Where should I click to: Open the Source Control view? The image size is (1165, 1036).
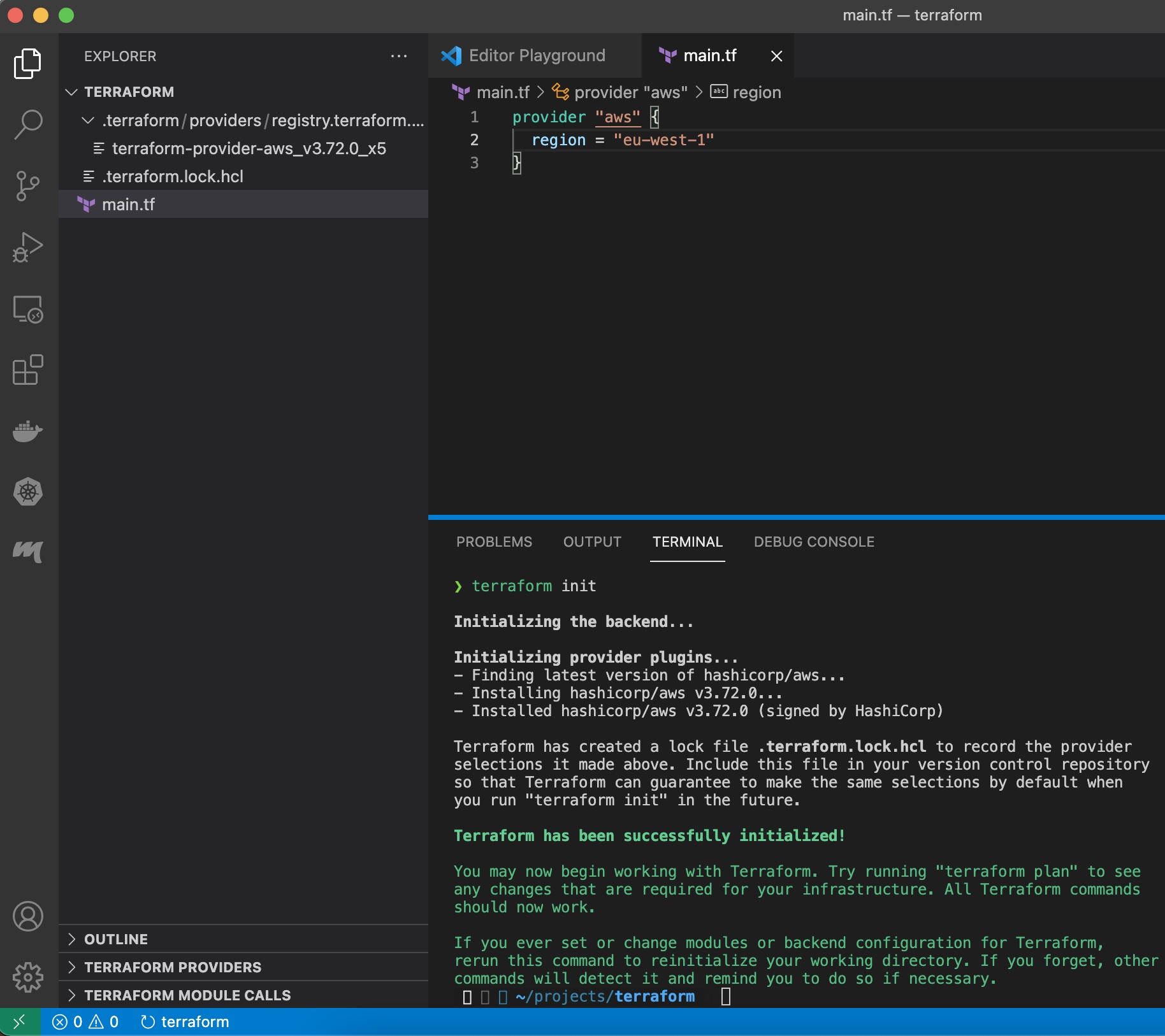pos(28,186)
